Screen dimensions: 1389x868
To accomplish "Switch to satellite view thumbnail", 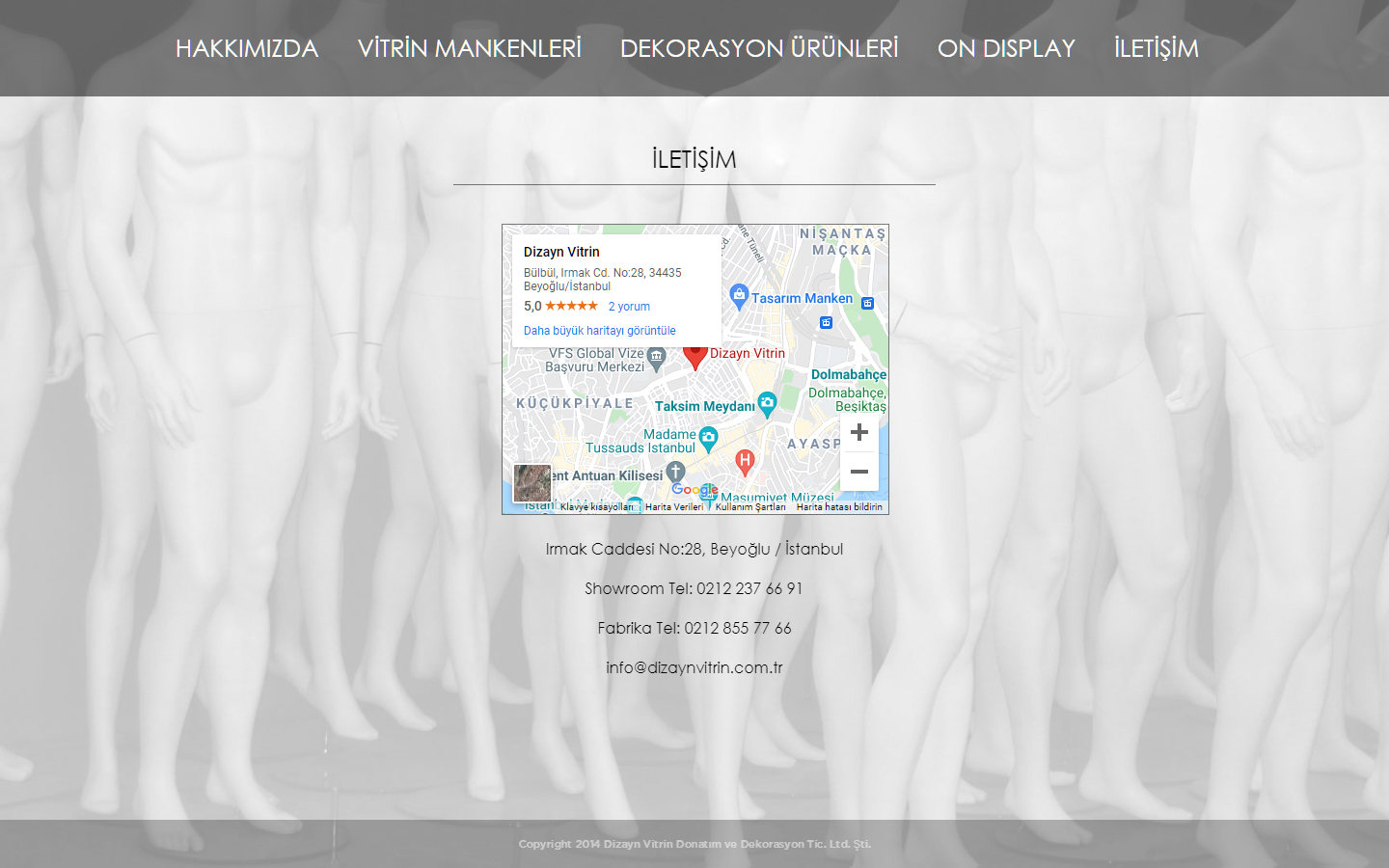I will [x=532, y=483].
